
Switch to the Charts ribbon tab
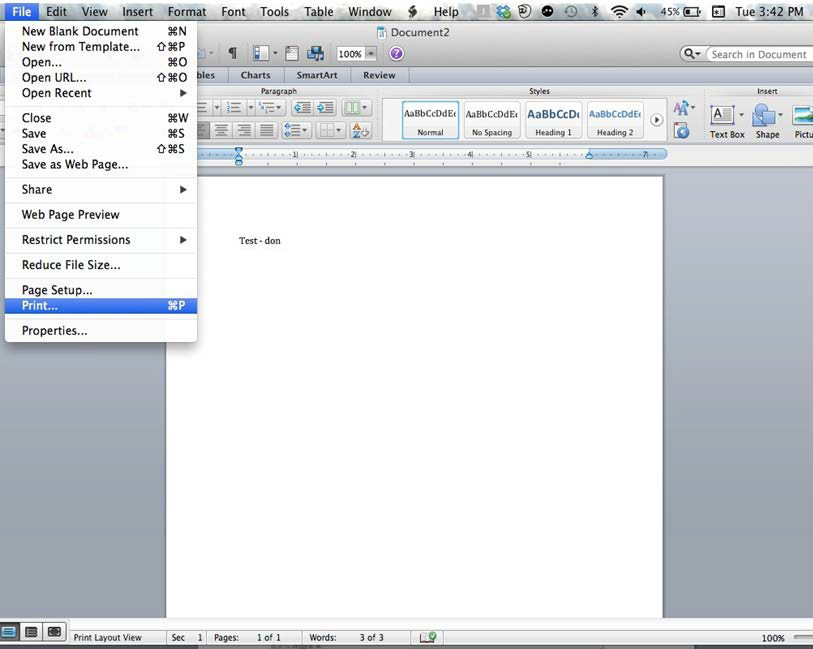coord(256,75)
